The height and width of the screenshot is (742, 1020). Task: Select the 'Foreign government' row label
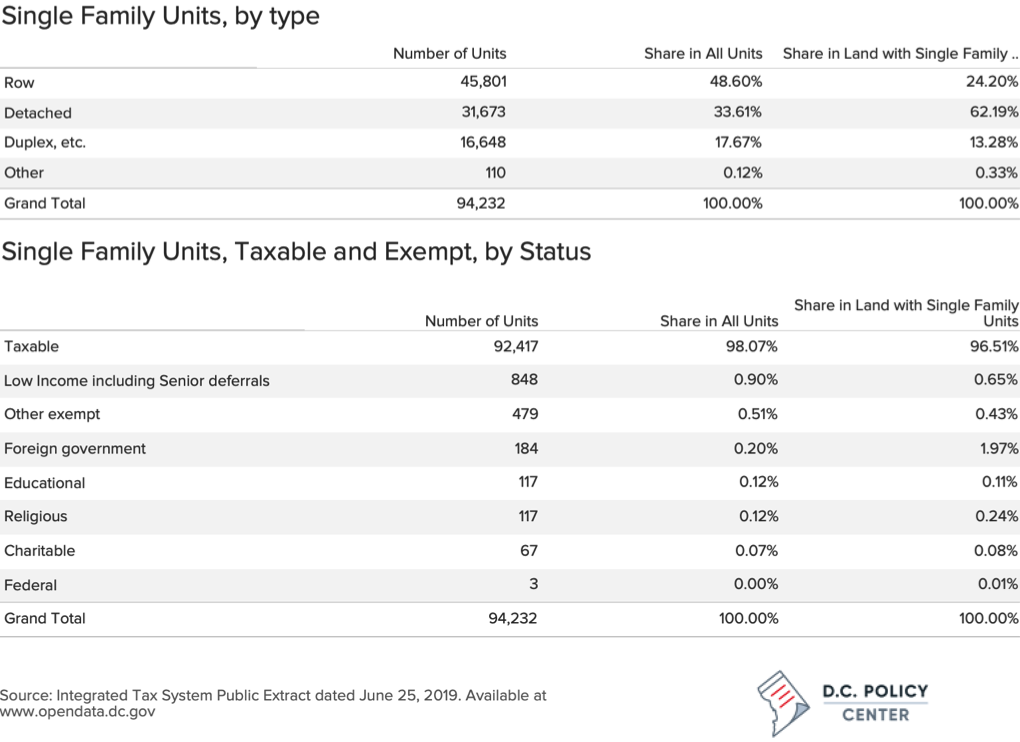pyautogui.click(x=75, y=449)
